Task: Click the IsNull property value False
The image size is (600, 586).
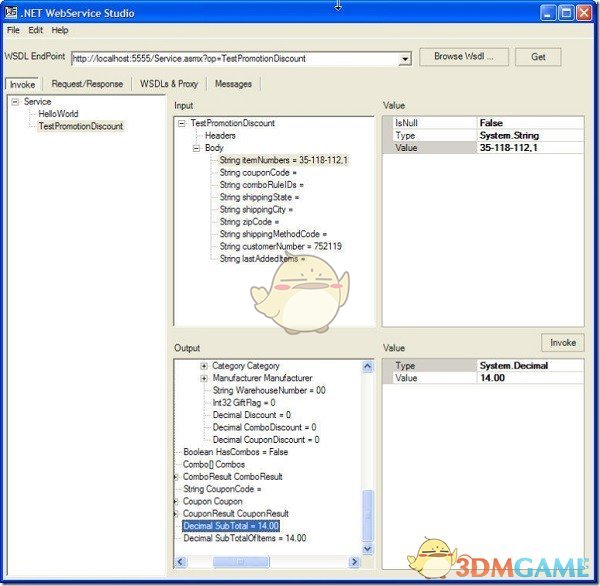Action: 530,123
